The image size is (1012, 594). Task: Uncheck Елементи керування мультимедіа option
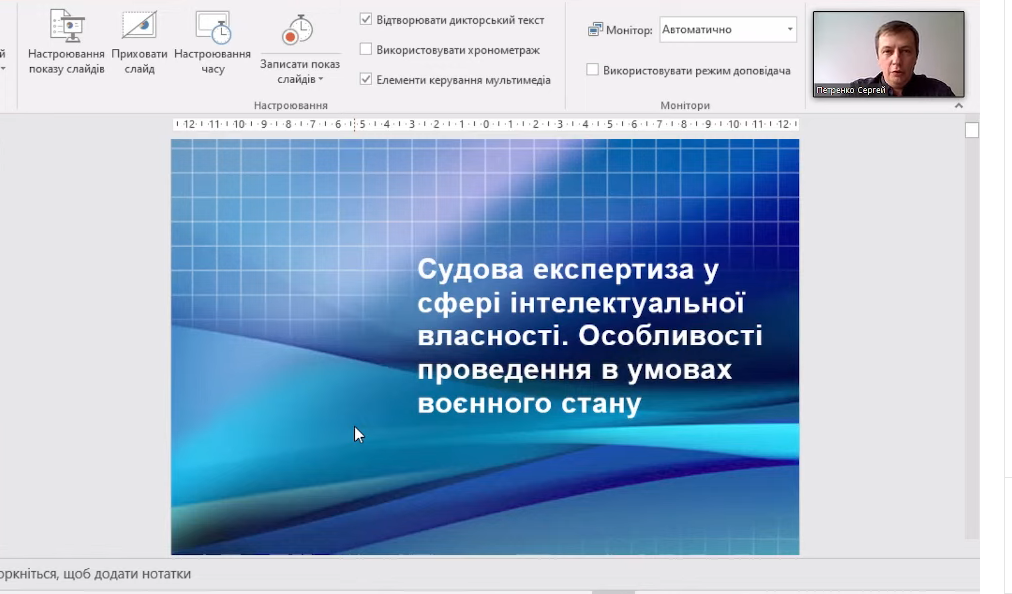(366, 79)
